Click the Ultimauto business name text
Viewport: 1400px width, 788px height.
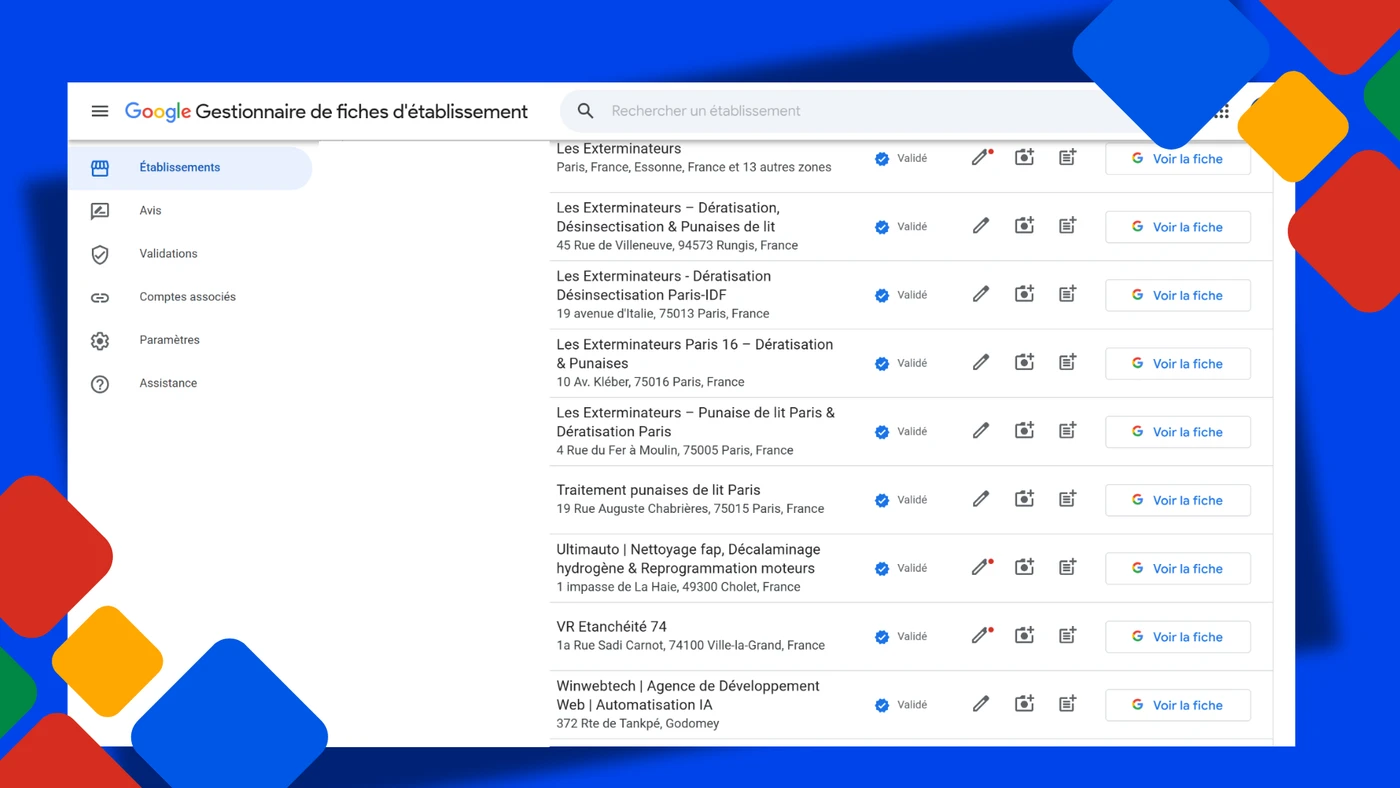[x=688, y=558]
